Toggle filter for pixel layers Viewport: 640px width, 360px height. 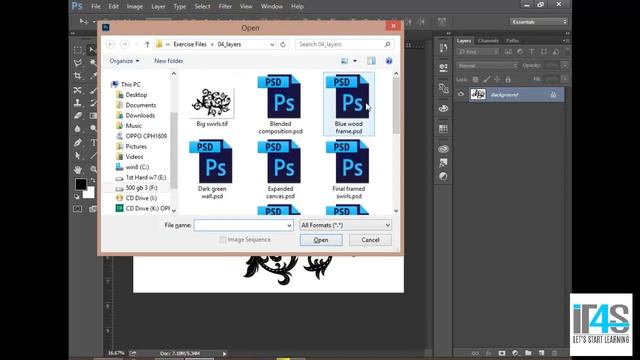pyautogui.click(x=508, y=52)
